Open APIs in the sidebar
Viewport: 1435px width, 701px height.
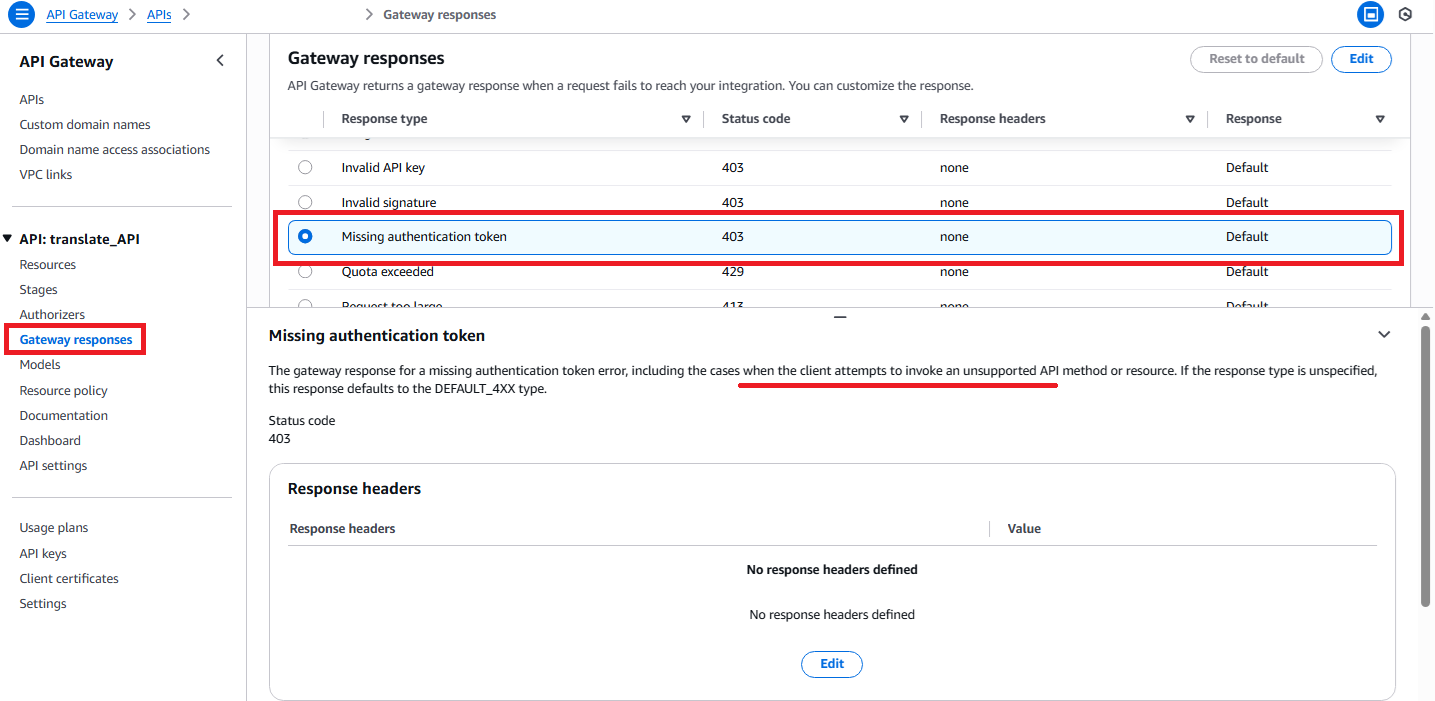click(31, 99)
